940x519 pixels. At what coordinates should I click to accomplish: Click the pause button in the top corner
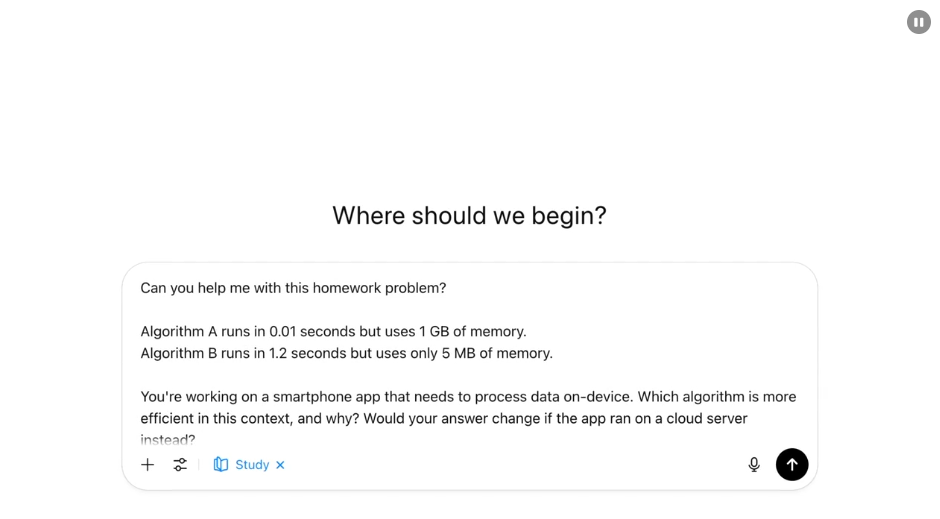[x=918, y=22]
